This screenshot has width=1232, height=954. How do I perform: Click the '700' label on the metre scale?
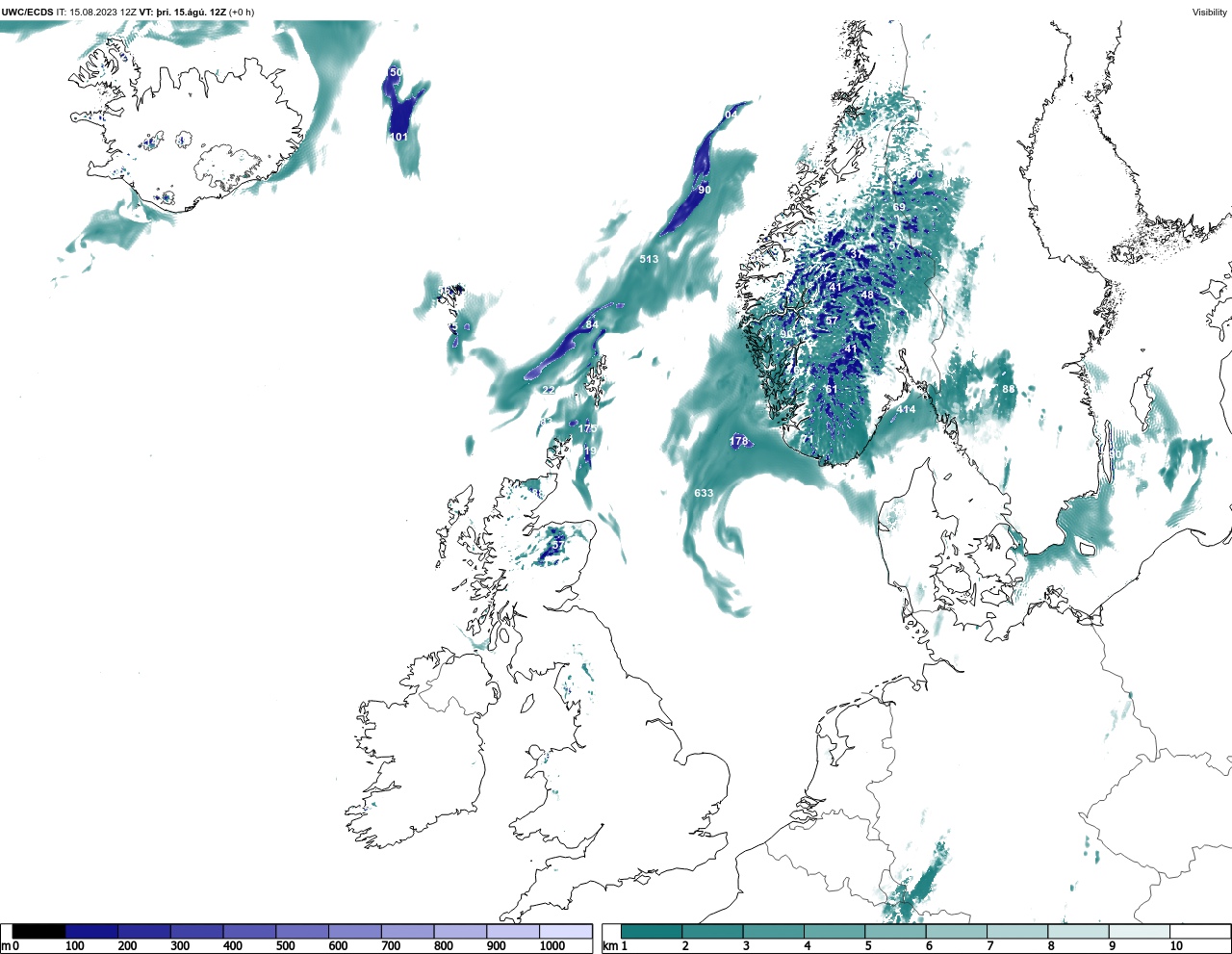pyautogui.click(x=391, y=946)
